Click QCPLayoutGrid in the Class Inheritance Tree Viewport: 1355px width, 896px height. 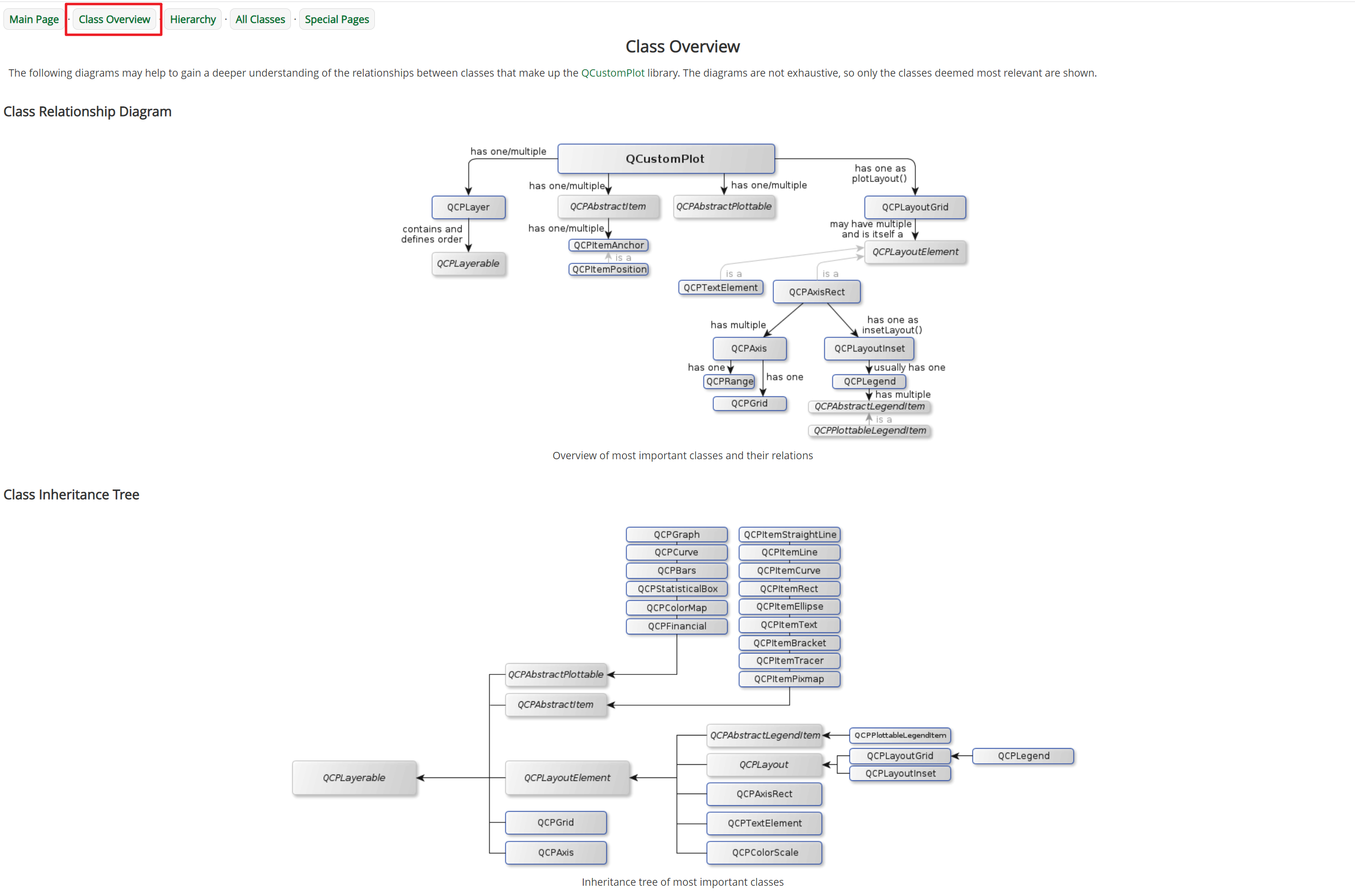[900, 756]
